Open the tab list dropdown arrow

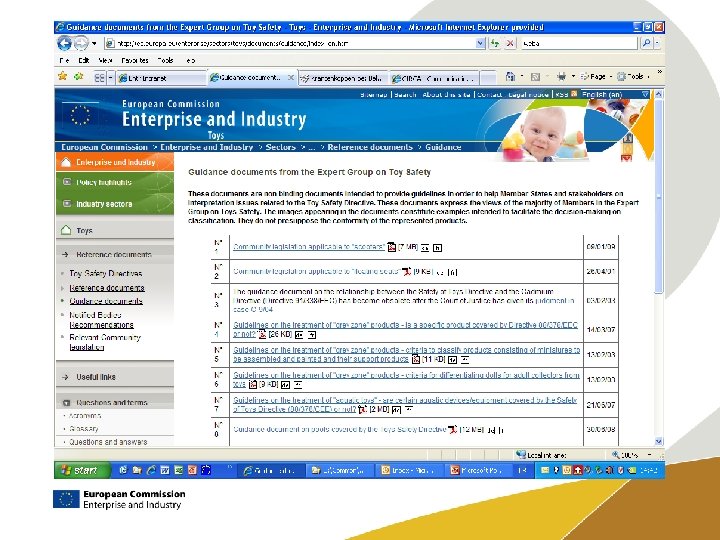(x=110, y=78)
